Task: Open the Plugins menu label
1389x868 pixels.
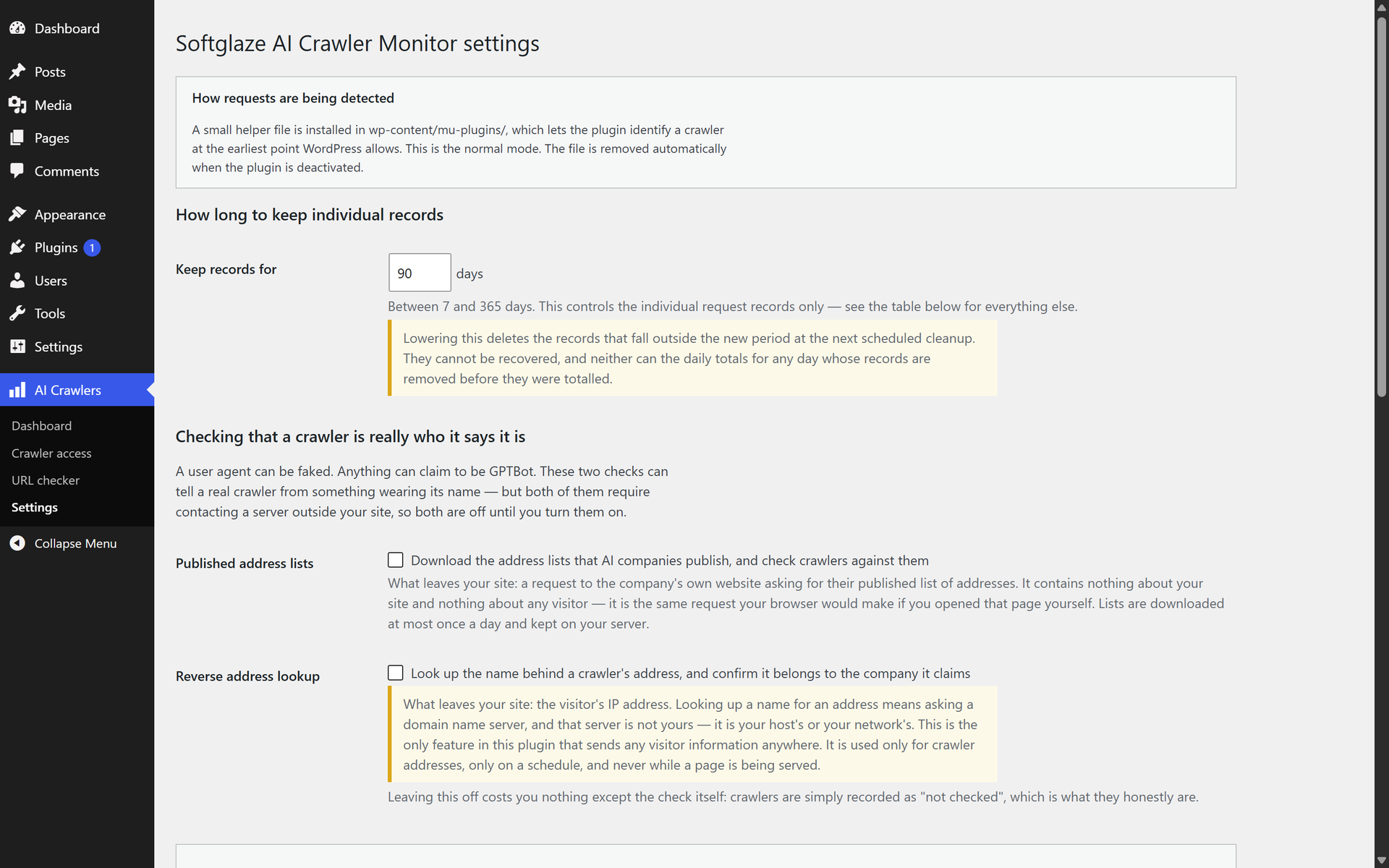Action: [x=56, y=247]
